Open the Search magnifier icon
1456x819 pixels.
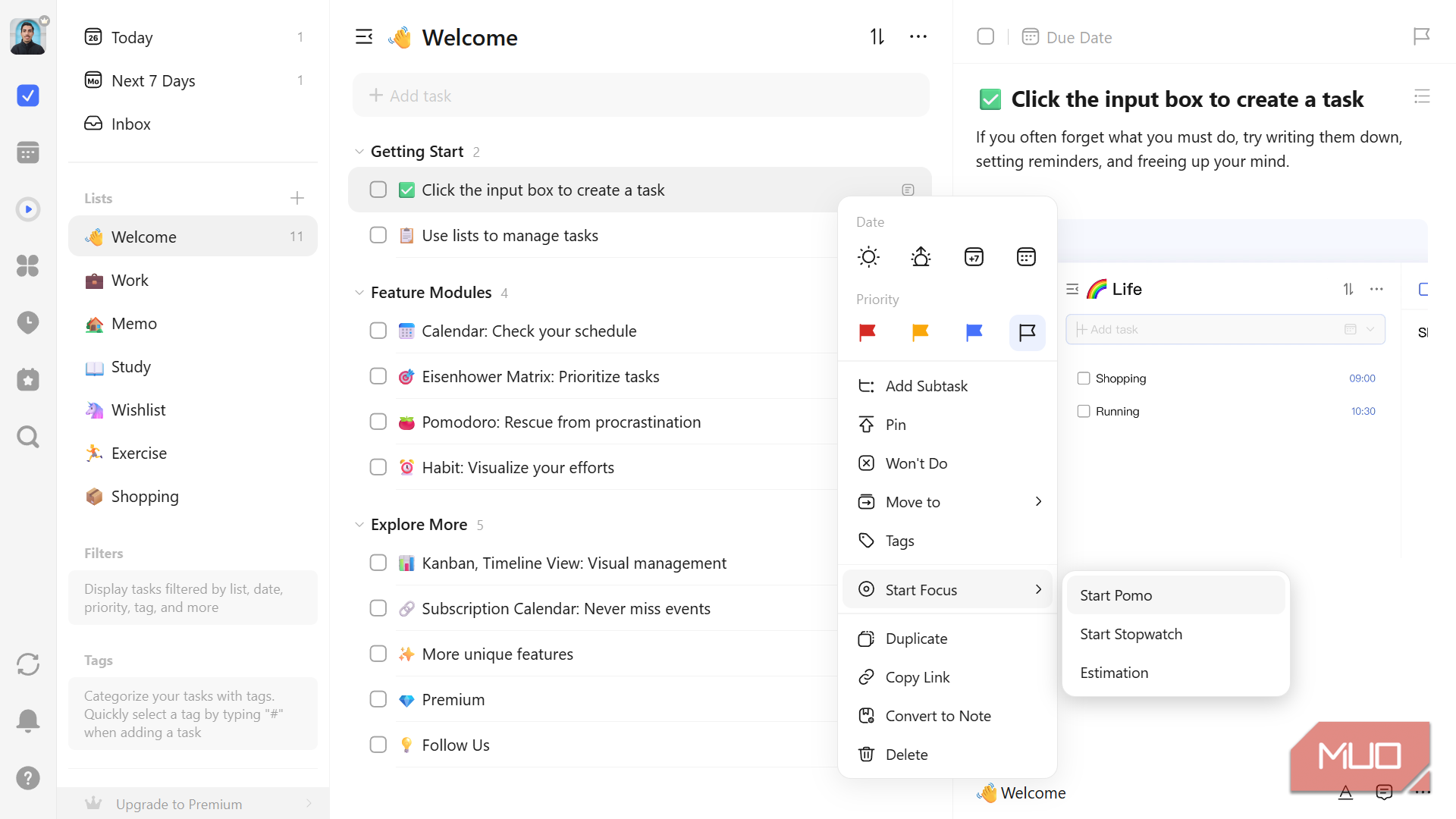28,437
